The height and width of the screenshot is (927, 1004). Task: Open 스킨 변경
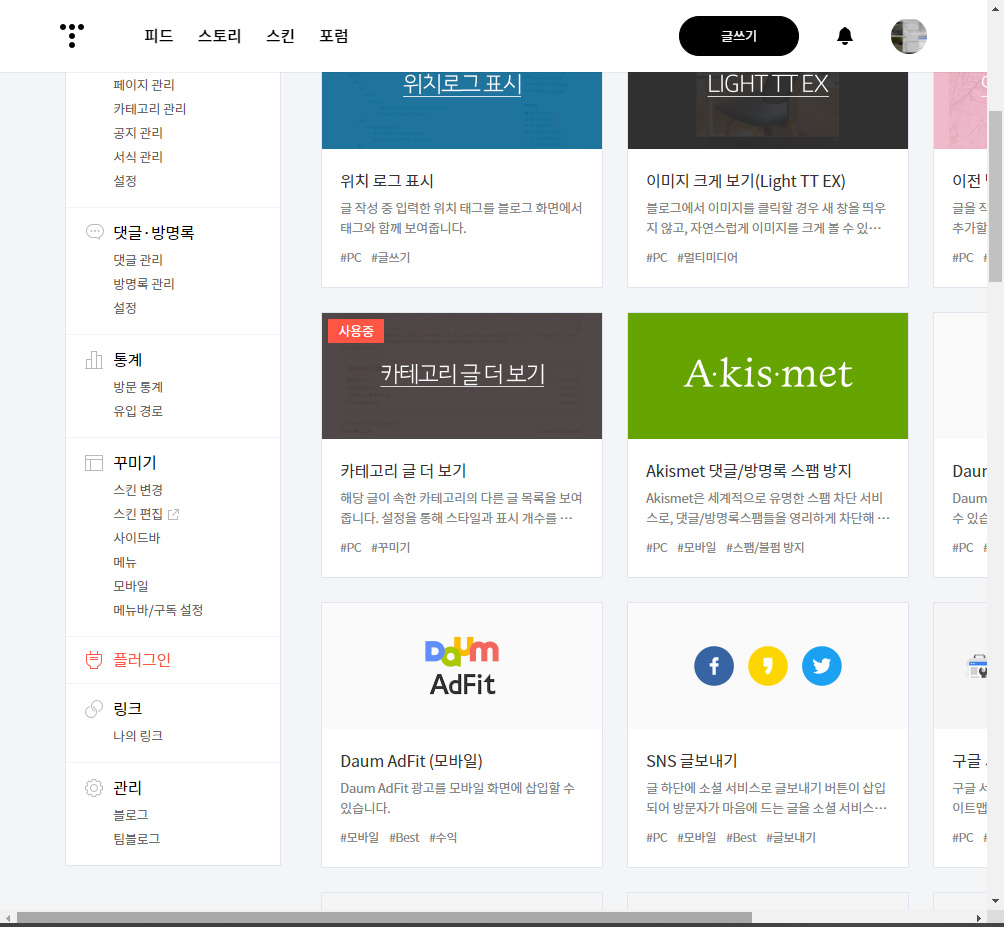pyautogui.click(x=138, y=490)
